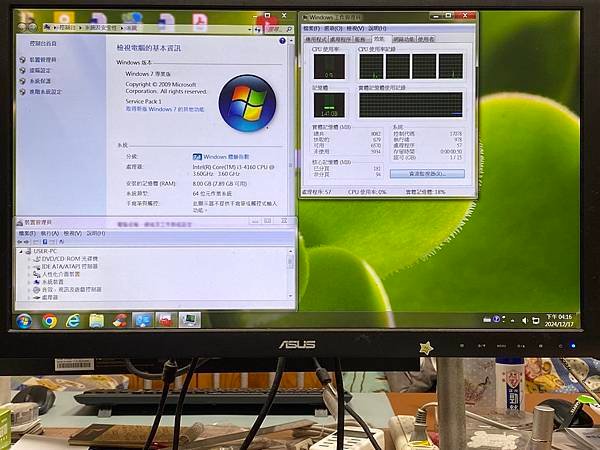This screenshot has width=600, height=450.
Task: Go forward in the System window
Action: (x=33, y=27)
